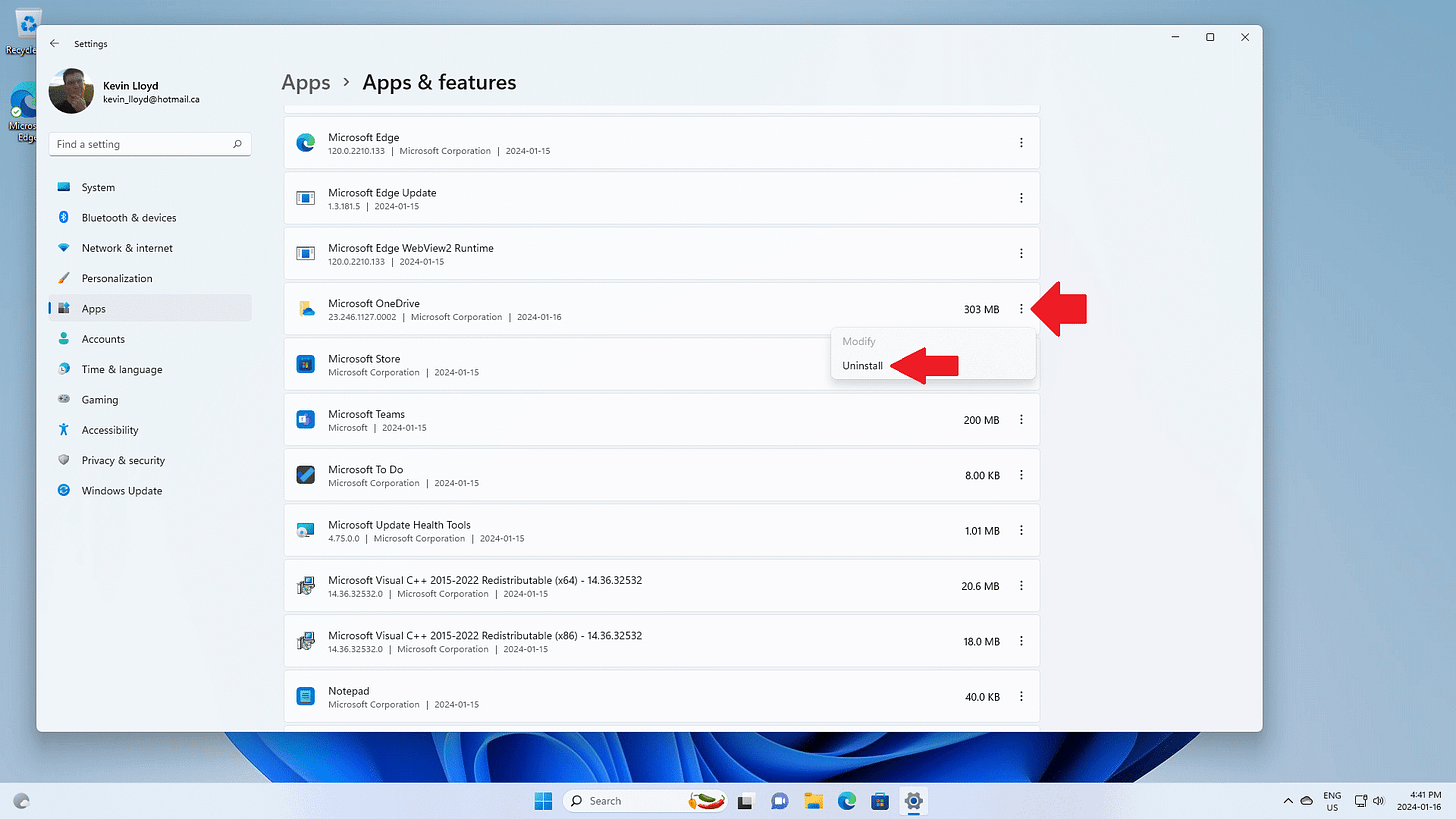
Task: Open Network & internet settings
Action: coord(150,248)
